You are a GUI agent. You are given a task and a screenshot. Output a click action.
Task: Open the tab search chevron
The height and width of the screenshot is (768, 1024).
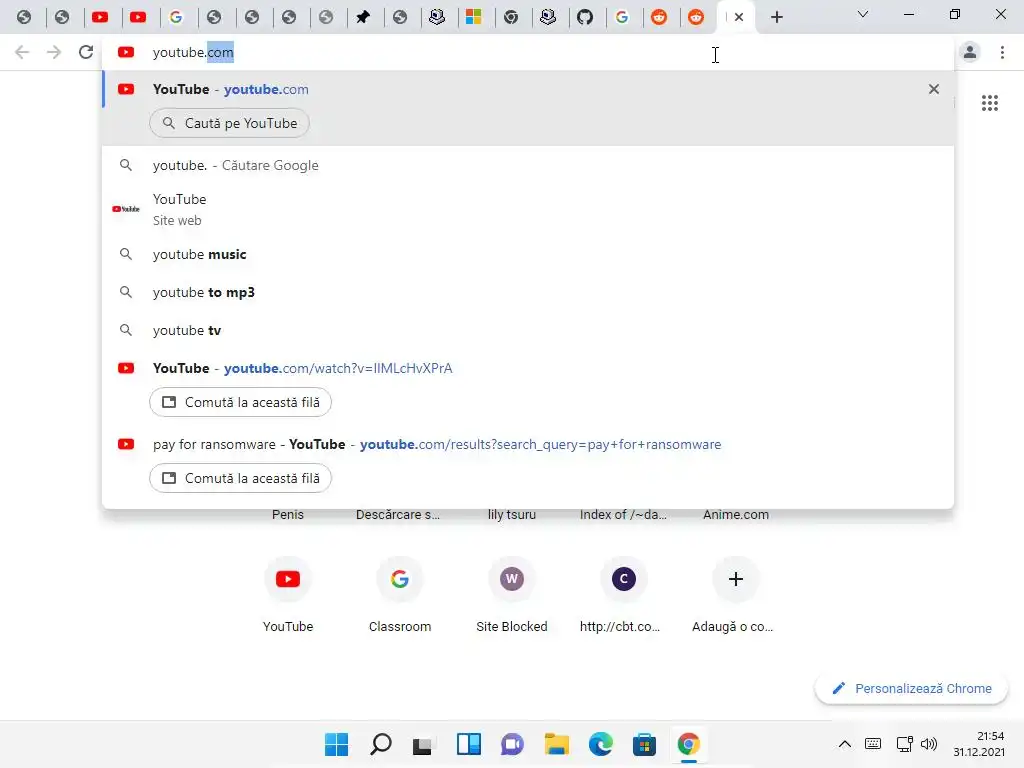coord(863,14)
